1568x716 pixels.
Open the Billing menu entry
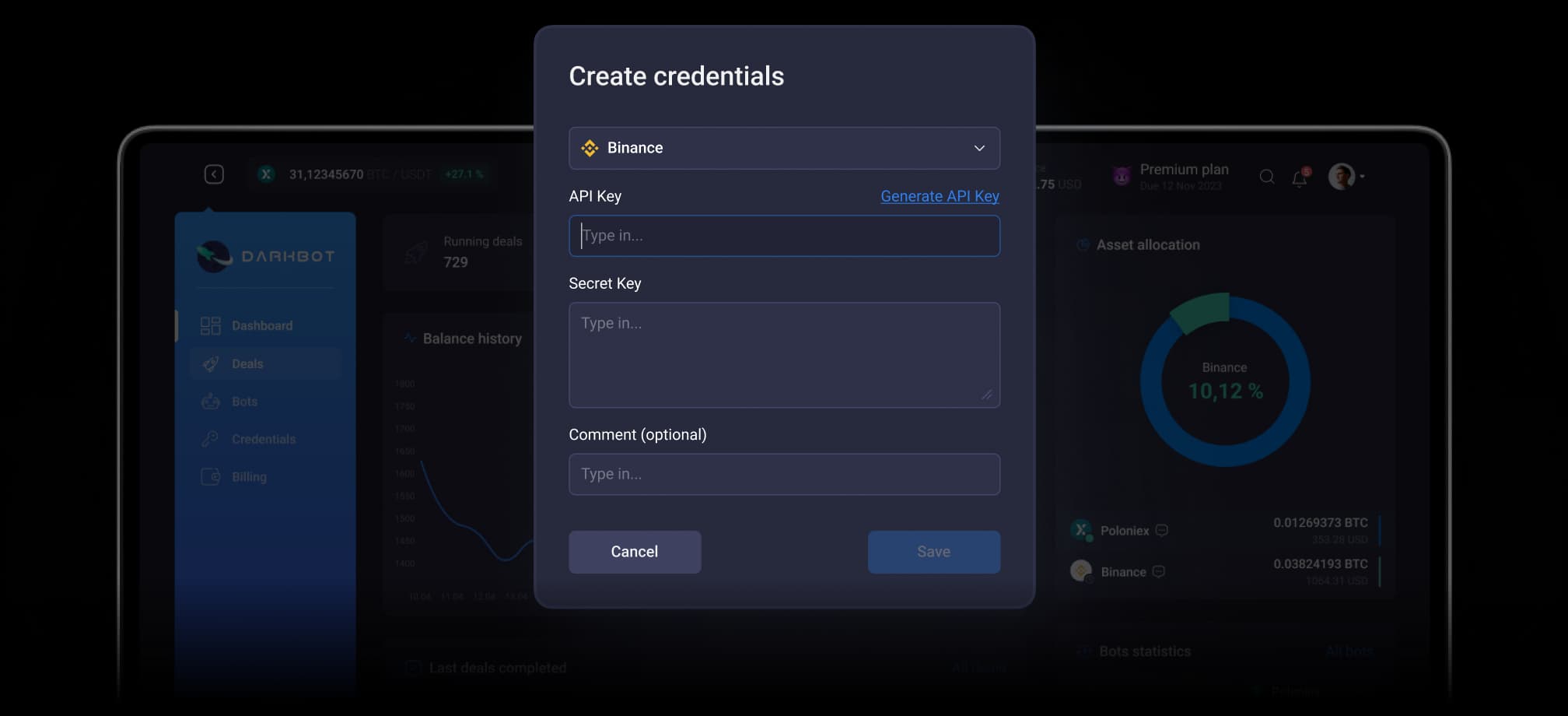(248, 476)
